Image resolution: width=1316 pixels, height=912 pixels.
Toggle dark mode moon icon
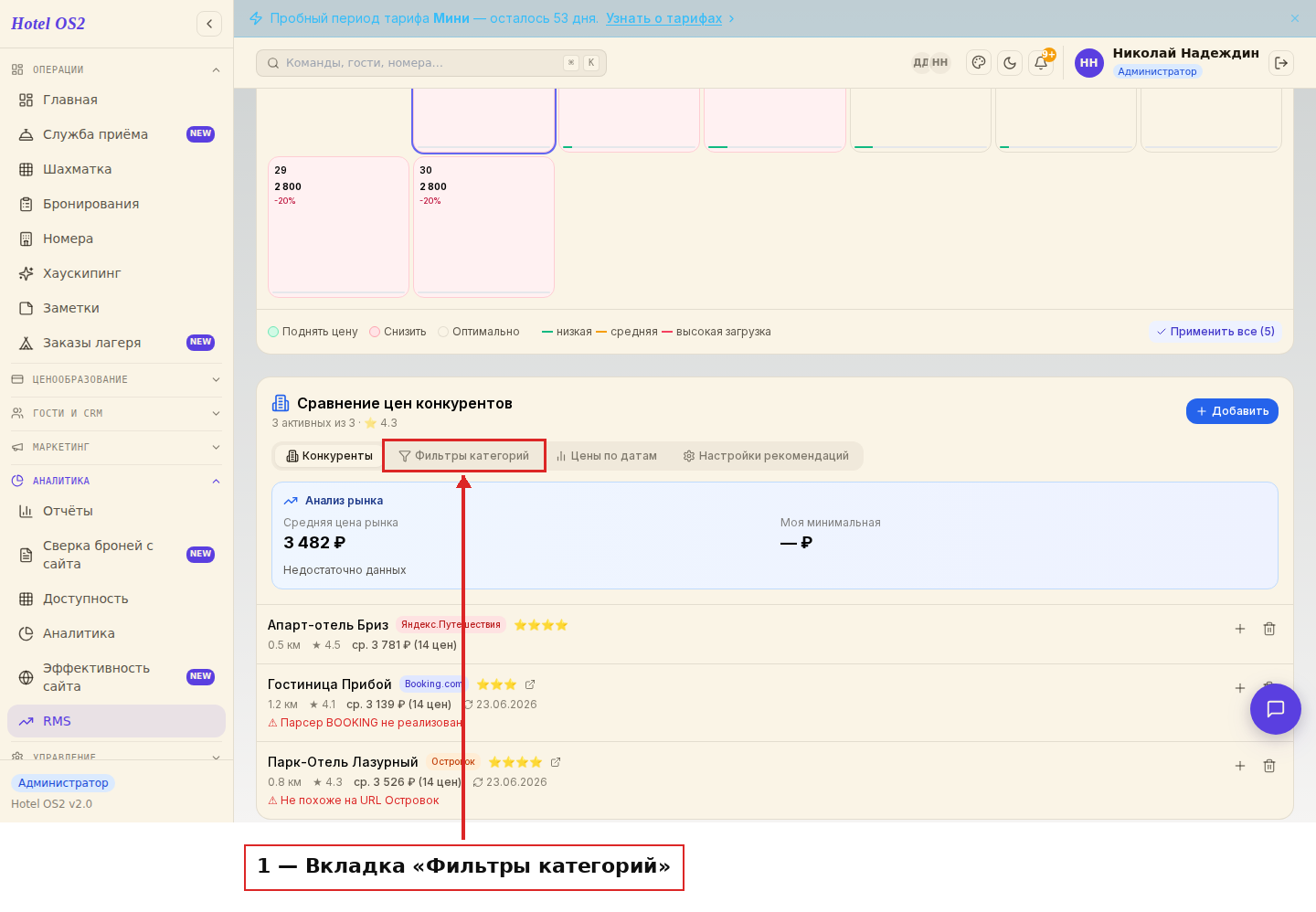[1010, 63]
